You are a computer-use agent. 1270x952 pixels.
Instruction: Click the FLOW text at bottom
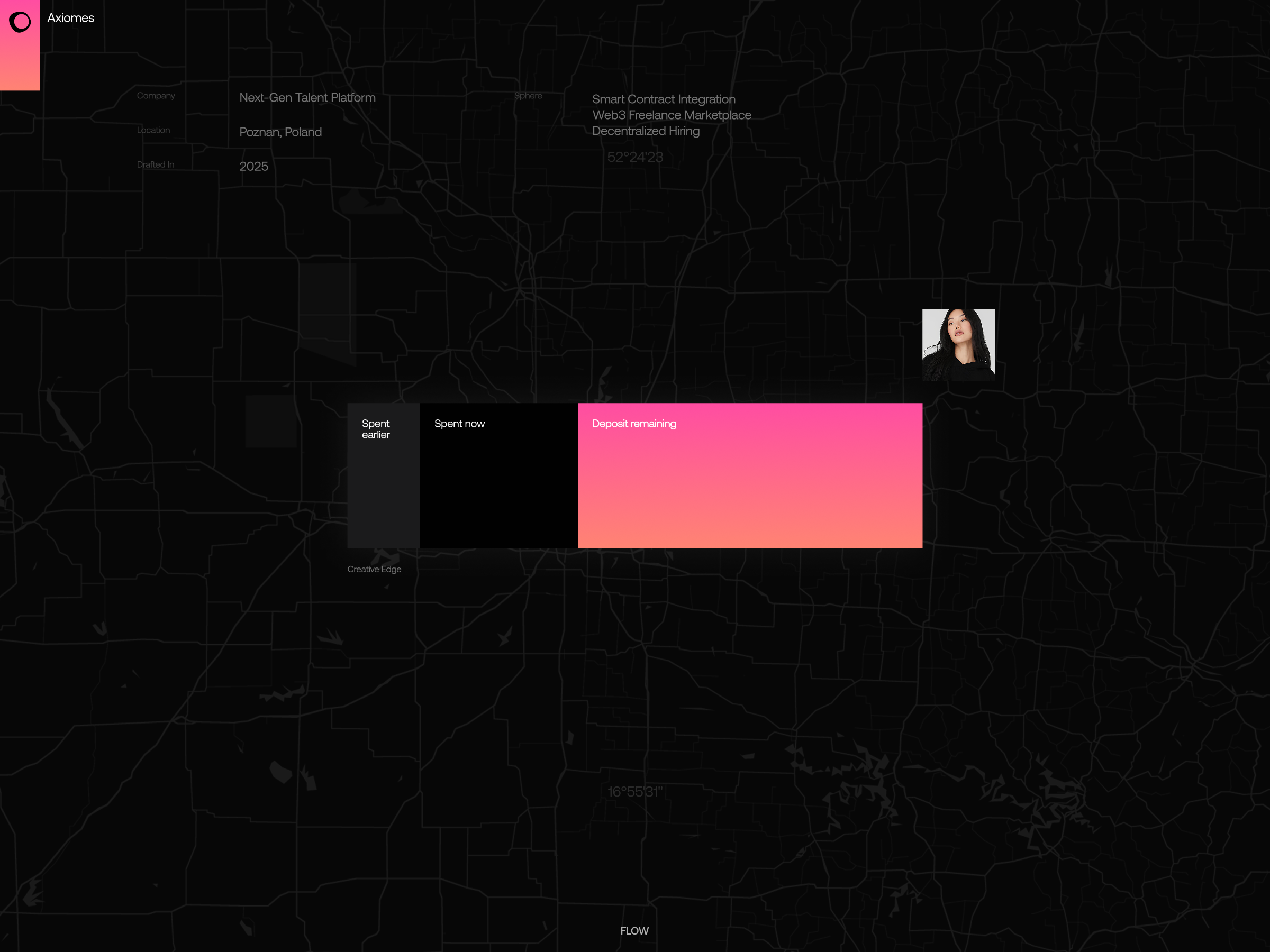634,931
